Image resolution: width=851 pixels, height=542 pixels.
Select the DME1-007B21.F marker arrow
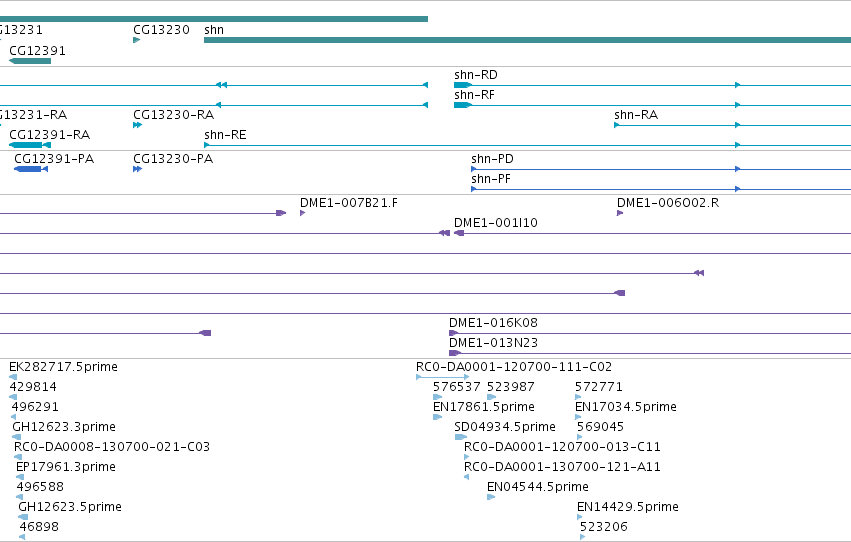pyautogui.click(x=303, y=213)
